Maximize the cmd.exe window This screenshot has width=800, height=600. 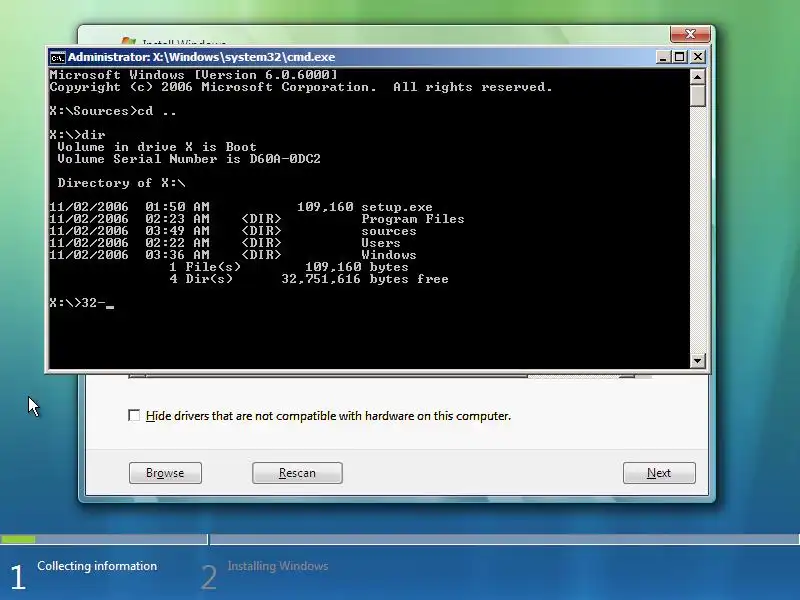point(680,57)
